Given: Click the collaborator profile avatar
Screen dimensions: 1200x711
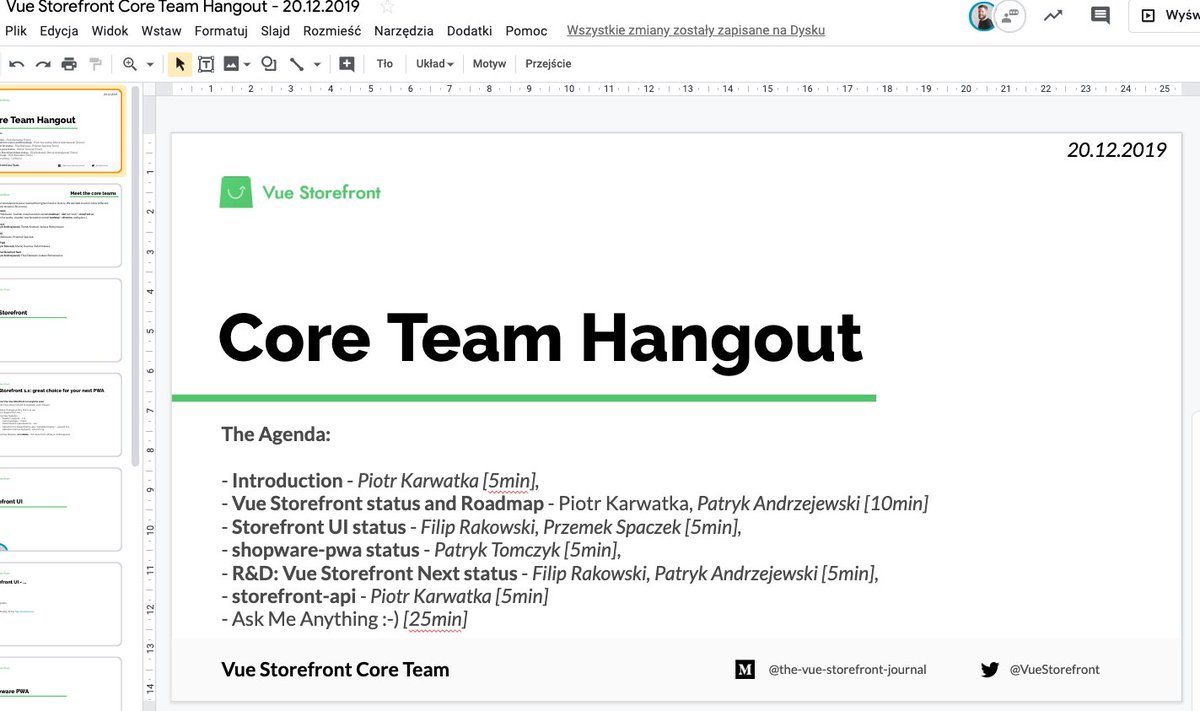Looking at the screenshot, I should [x=983, y=16].
